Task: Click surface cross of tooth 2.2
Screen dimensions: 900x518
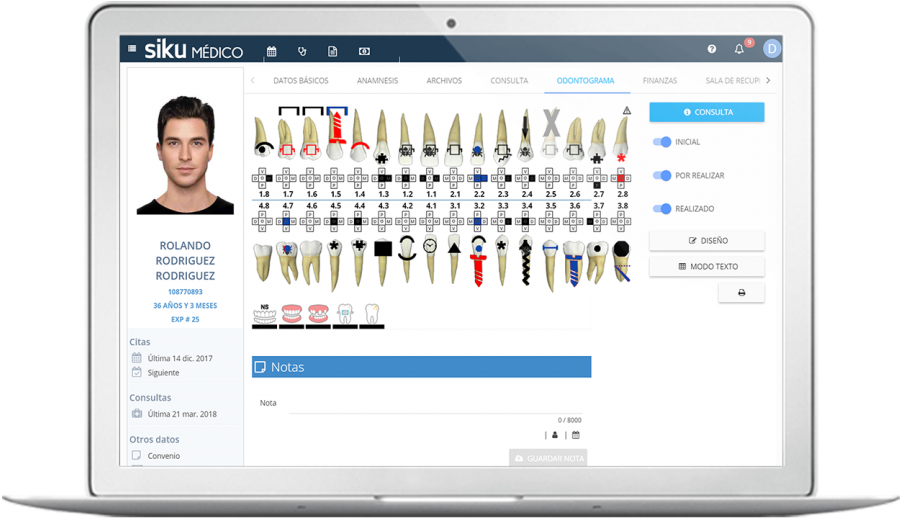Action: [478, 179]
